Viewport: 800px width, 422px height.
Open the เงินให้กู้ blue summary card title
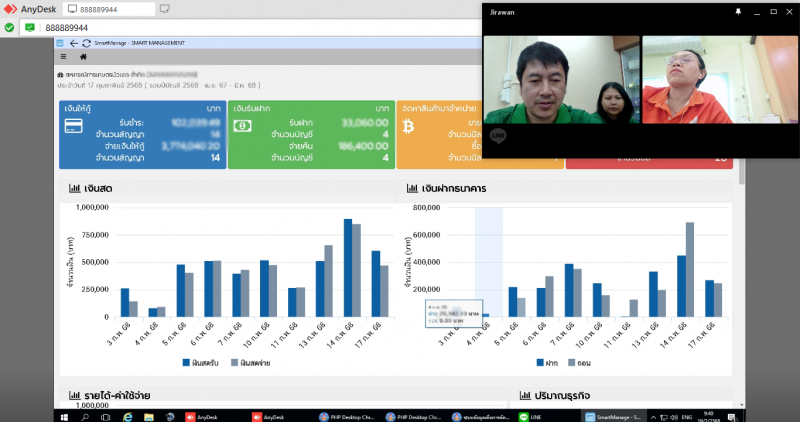[x=78, y=108]
